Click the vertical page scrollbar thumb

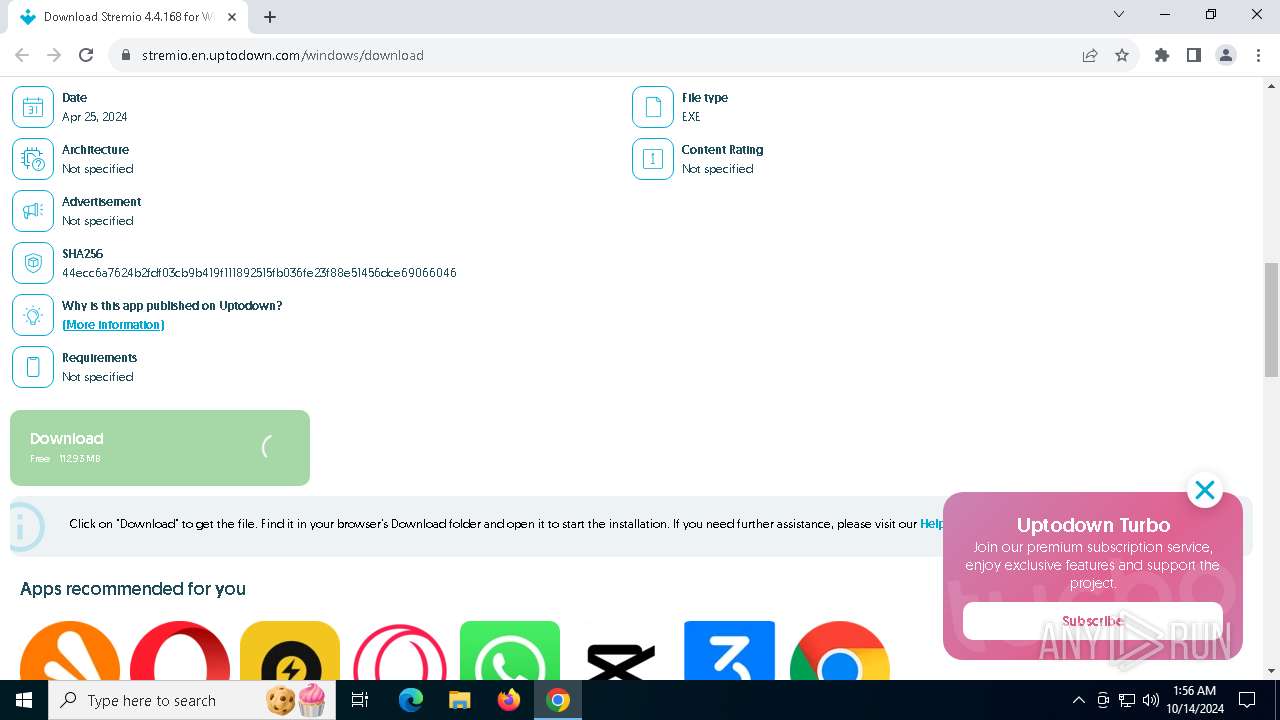1271,320
